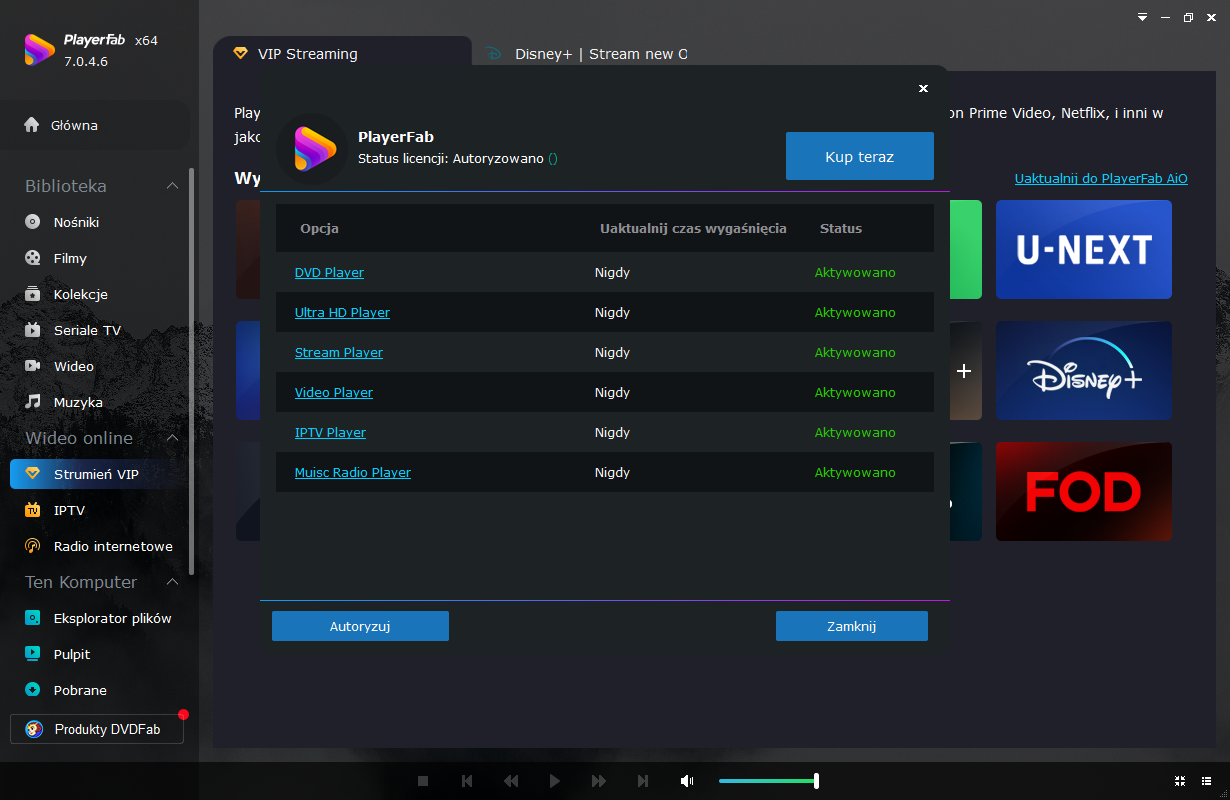
Task: Open Ultra HD Player link
Action: coord(342,312)
